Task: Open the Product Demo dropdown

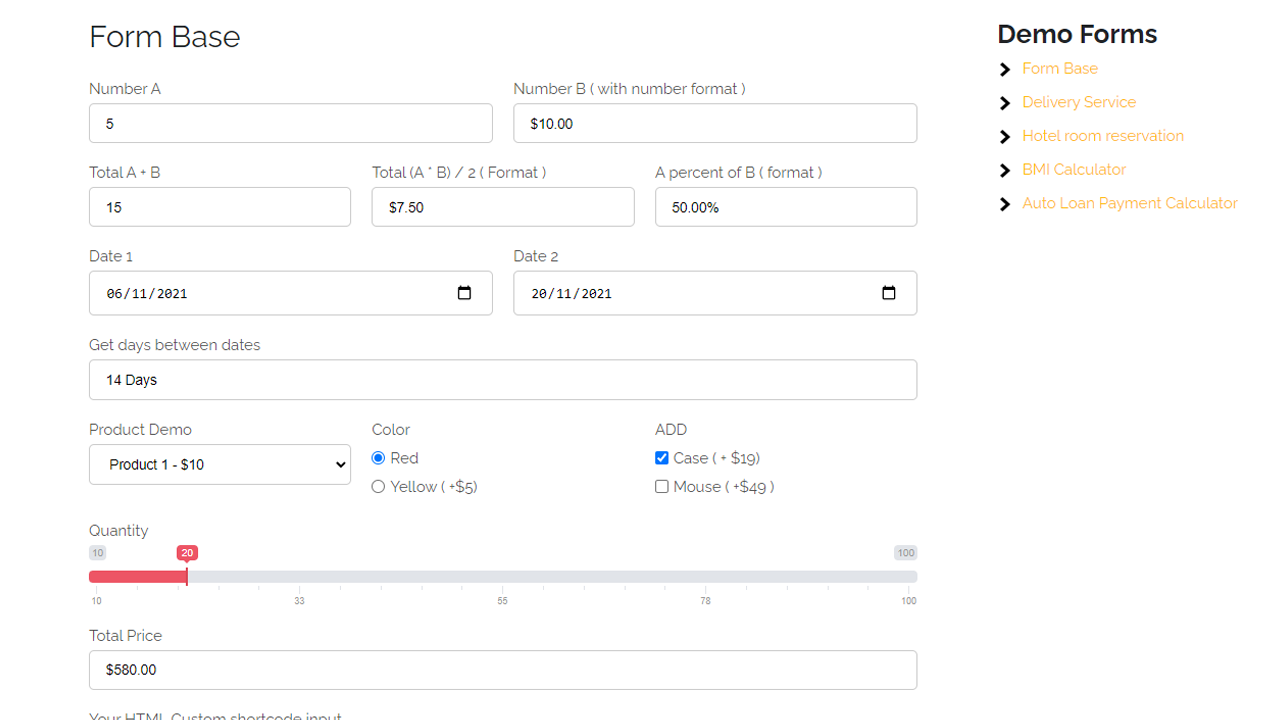Action: 220,465
